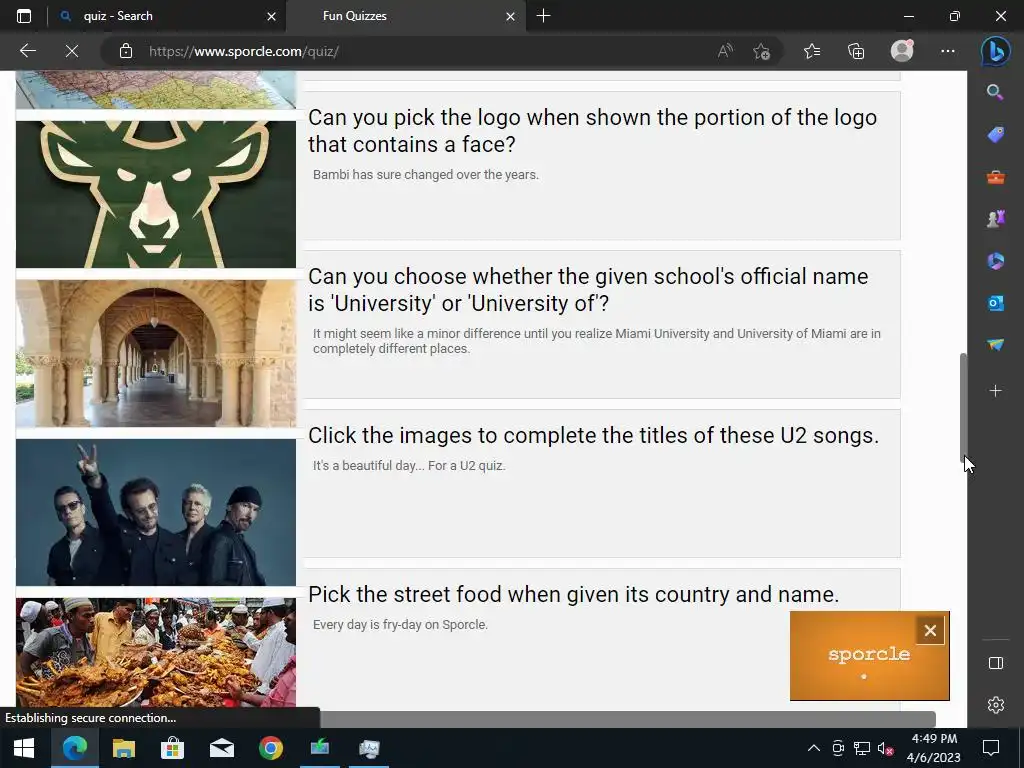Click the Miami University description text
The height and width of the screenshot is (768, 1024).
click(597, 341)
